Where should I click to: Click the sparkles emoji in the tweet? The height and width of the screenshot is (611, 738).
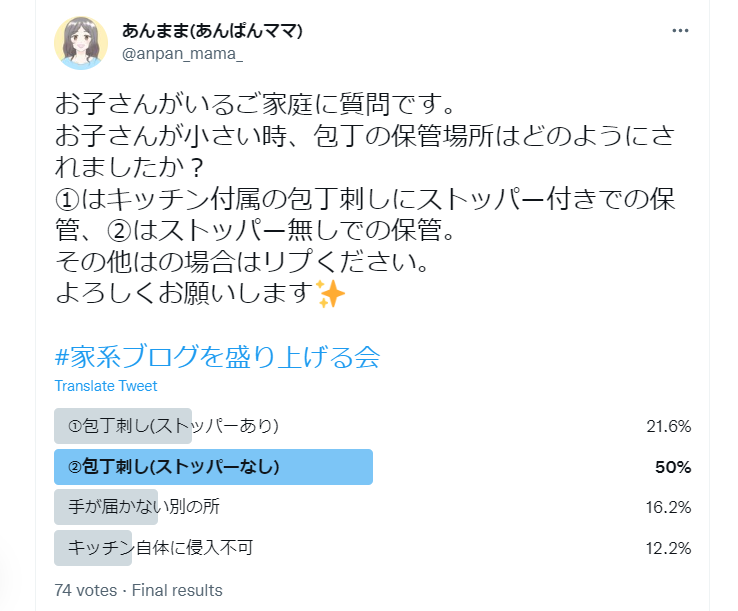click(x=330, y=293)
